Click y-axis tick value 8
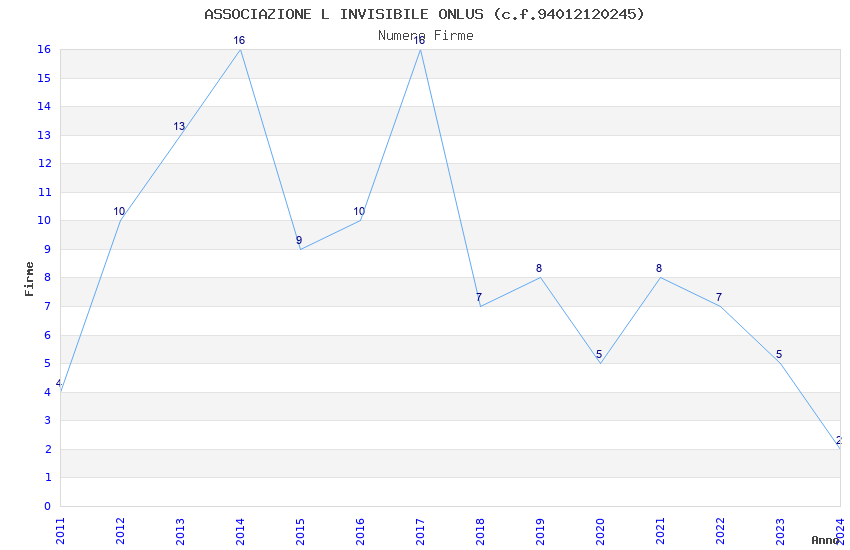The image size is (850, 550). 47,277
